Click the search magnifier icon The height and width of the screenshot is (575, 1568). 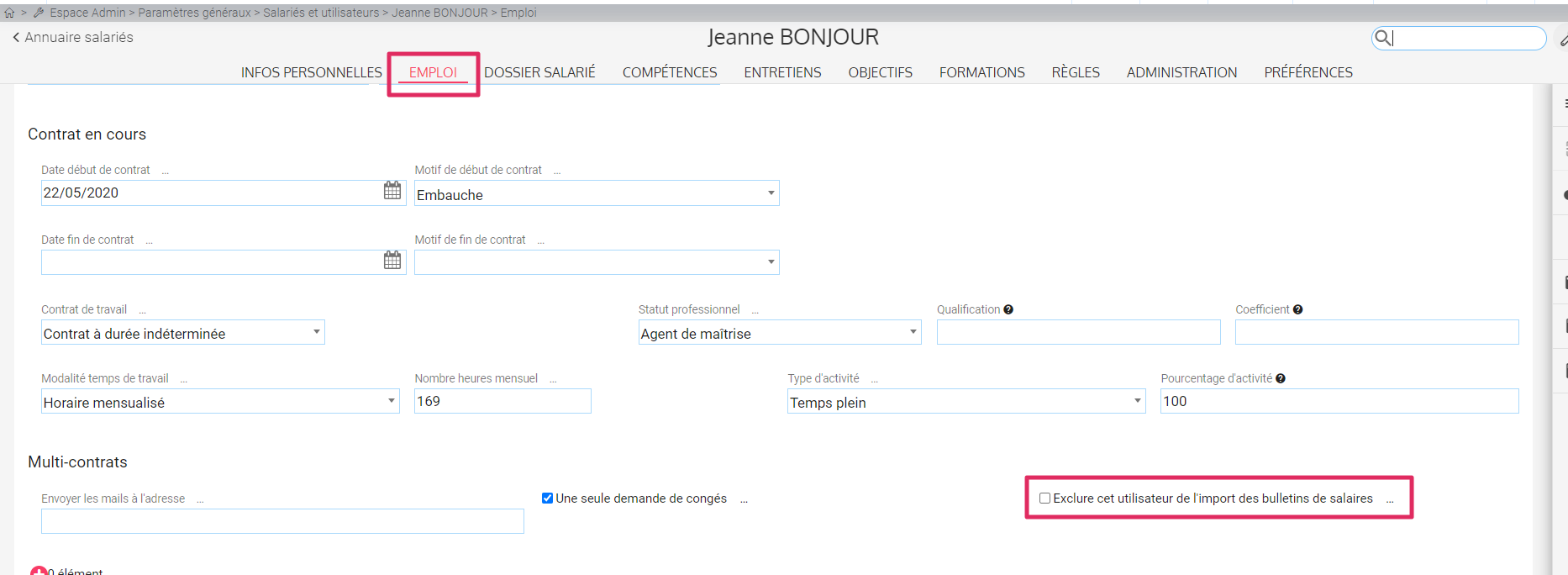pos(1381,38)
